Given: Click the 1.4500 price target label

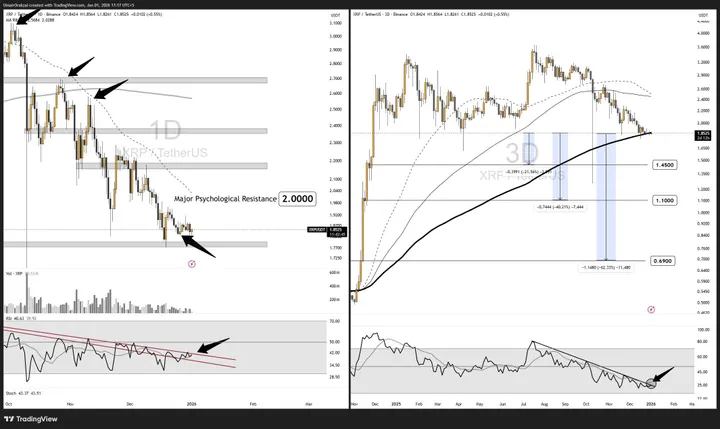Looking at the screenshot, I should [x=665, y=164].
